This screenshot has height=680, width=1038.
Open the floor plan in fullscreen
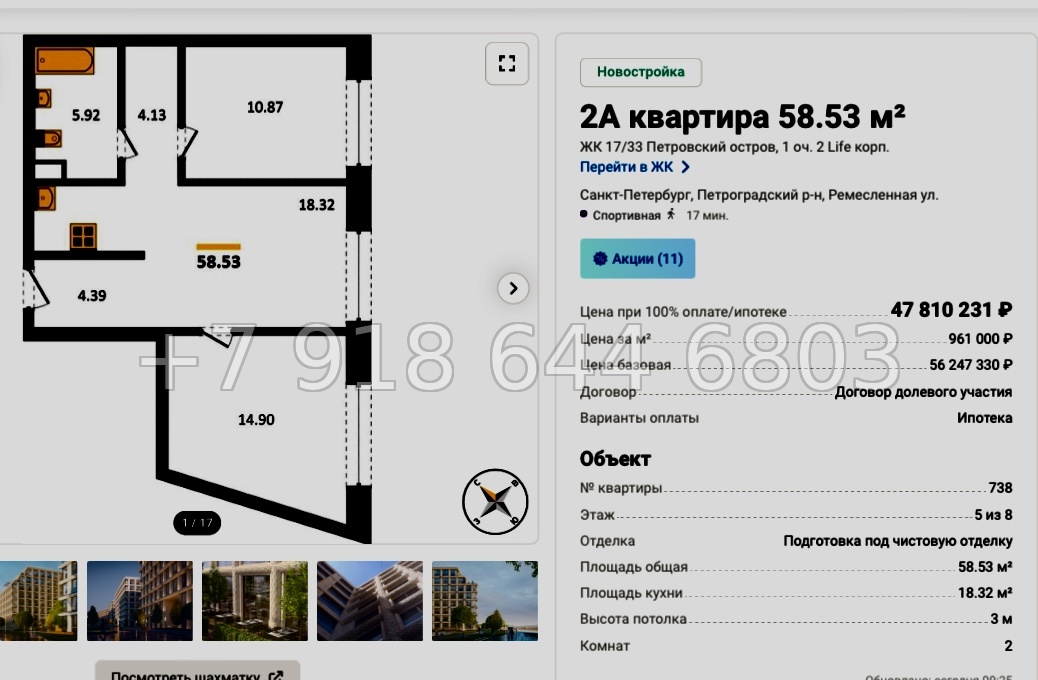point(507,64)
